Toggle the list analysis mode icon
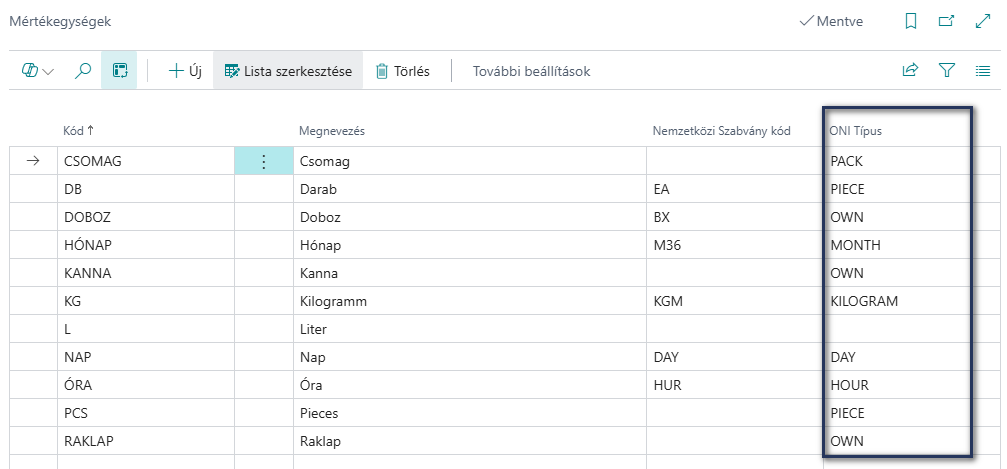This screenshot has height=469, width=1007. 119,71
